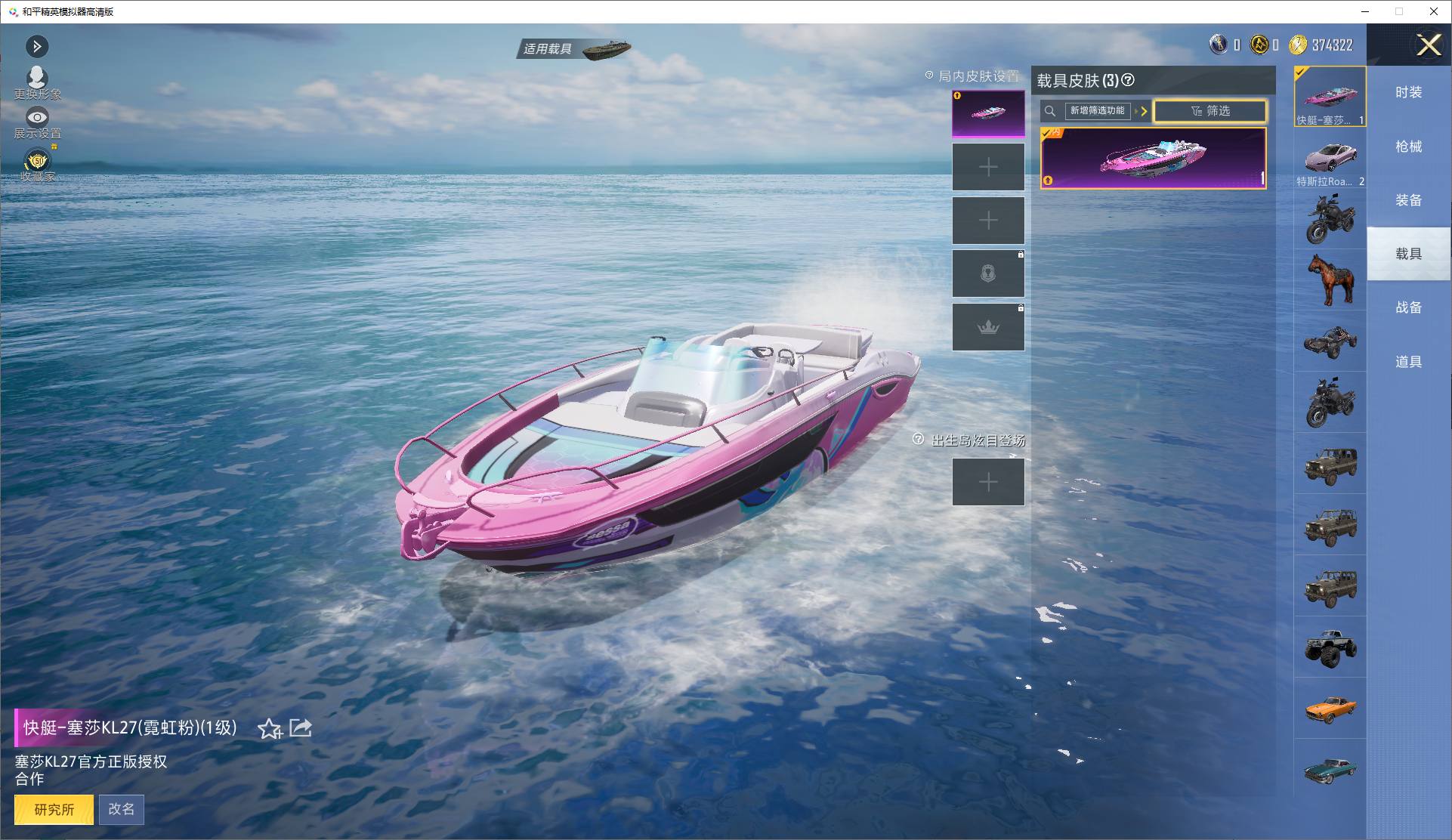
Task: Switch to the 道具 items tab
Action: coord(1408,362)
